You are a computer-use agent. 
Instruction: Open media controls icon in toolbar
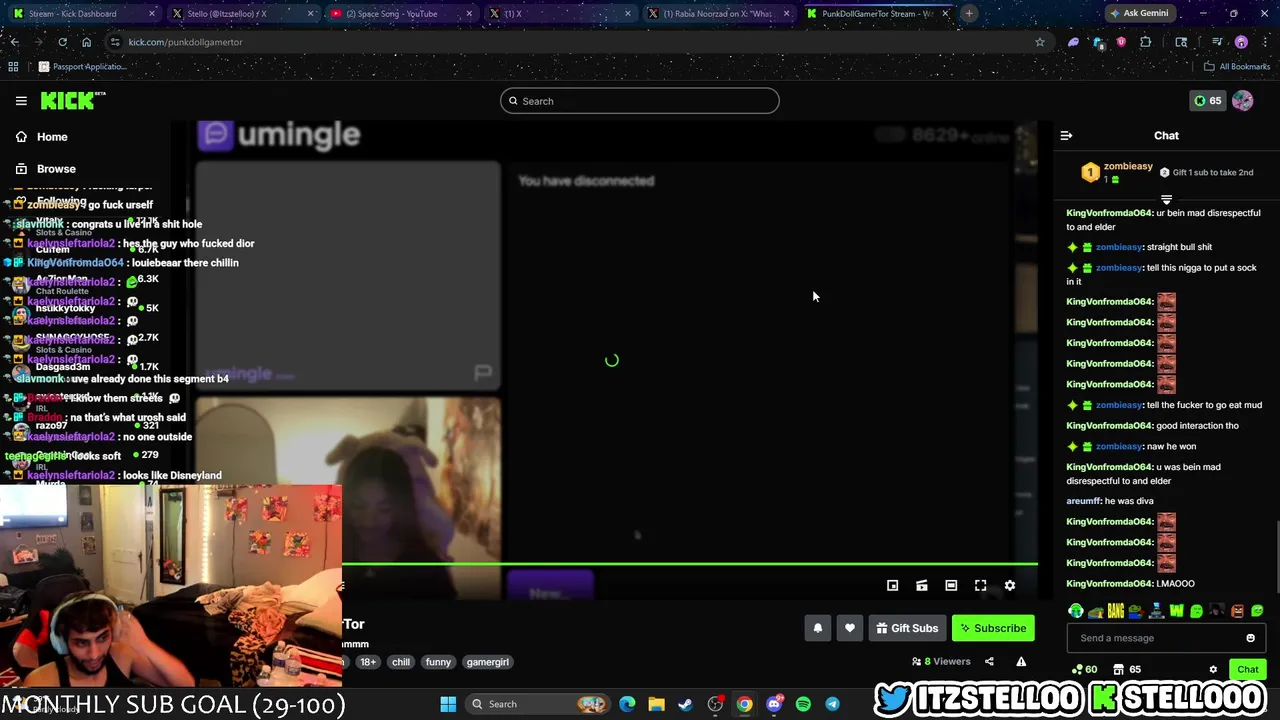(x=1217, y=42)
